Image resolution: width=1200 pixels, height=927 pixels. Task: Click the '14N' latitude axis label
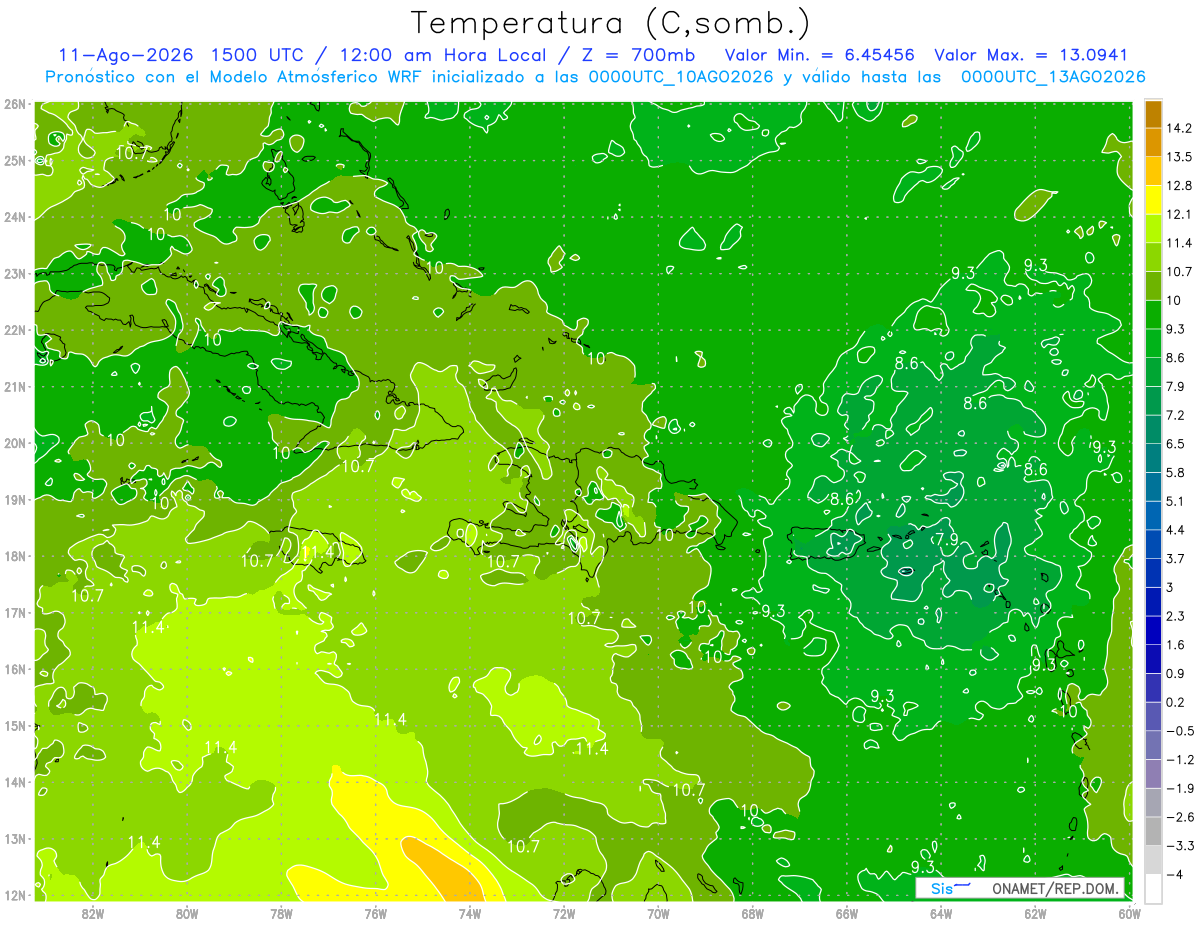pyautogui.click(x=14, y=782)
